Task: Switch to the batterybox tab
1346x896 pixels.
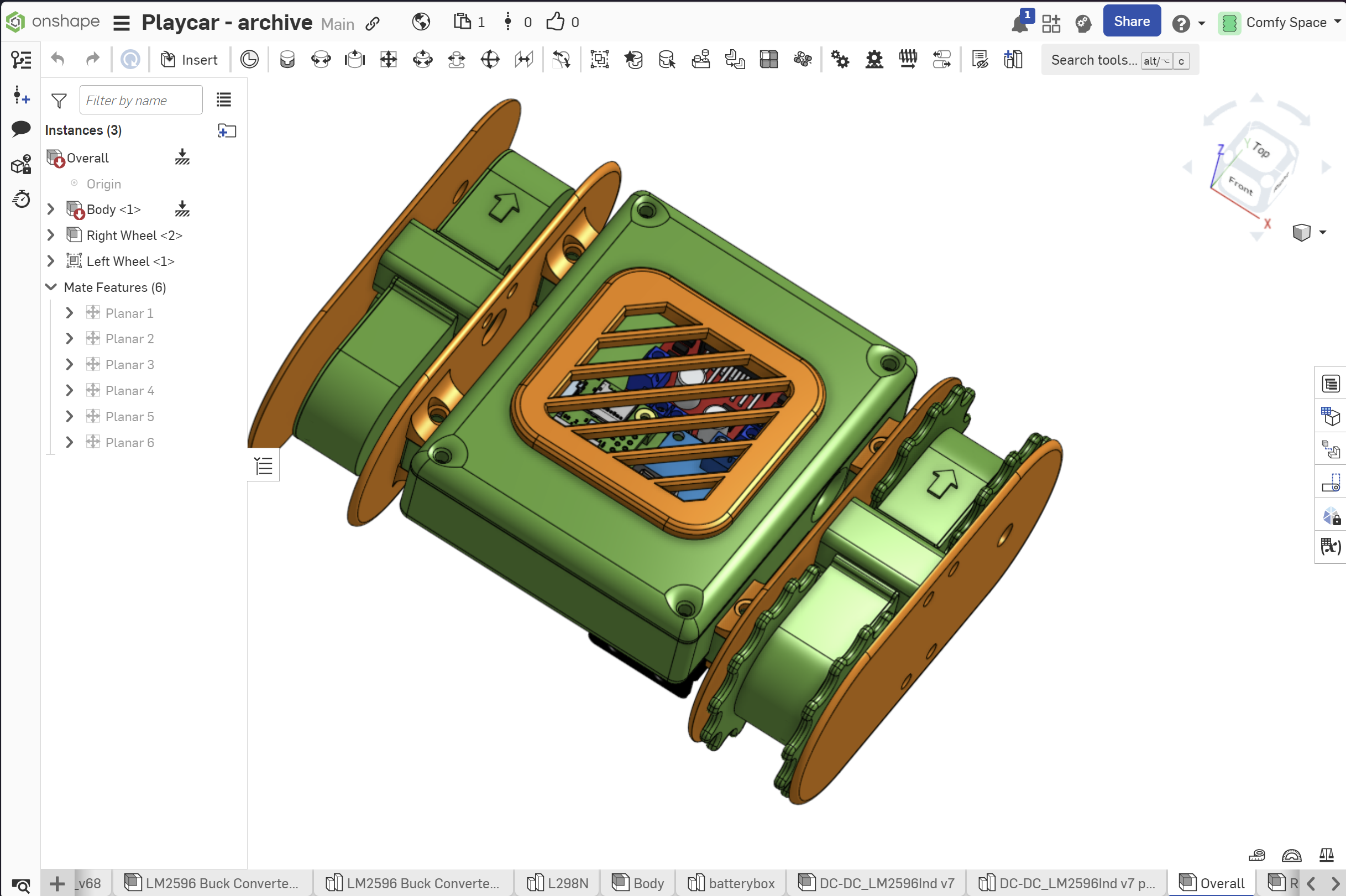Action: (731, 883)
